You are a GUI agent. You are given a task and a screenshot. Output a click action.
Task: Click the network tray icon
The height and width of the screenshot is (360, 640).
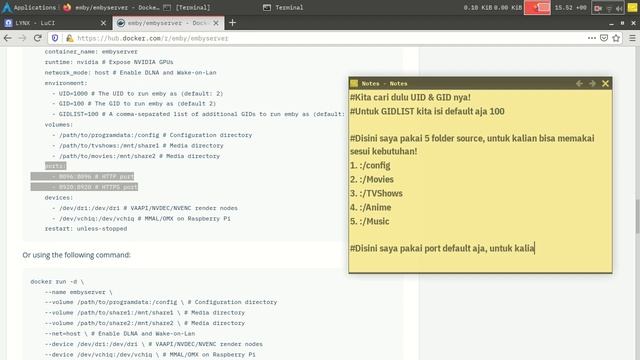click(x=609, y=8)
